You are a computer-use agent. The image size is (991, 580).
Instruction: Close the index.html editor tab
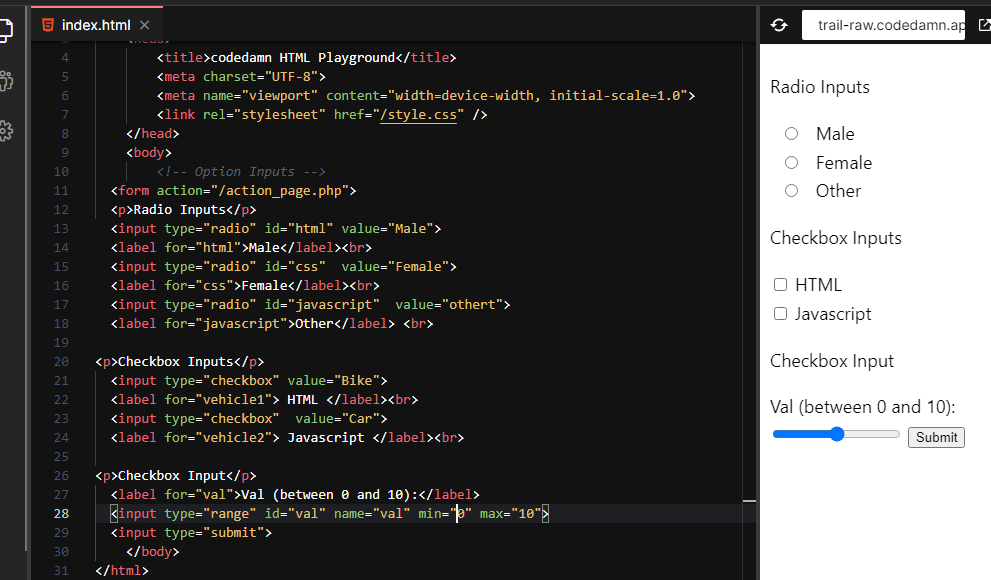pyautogui.click(x=144, y=25)
